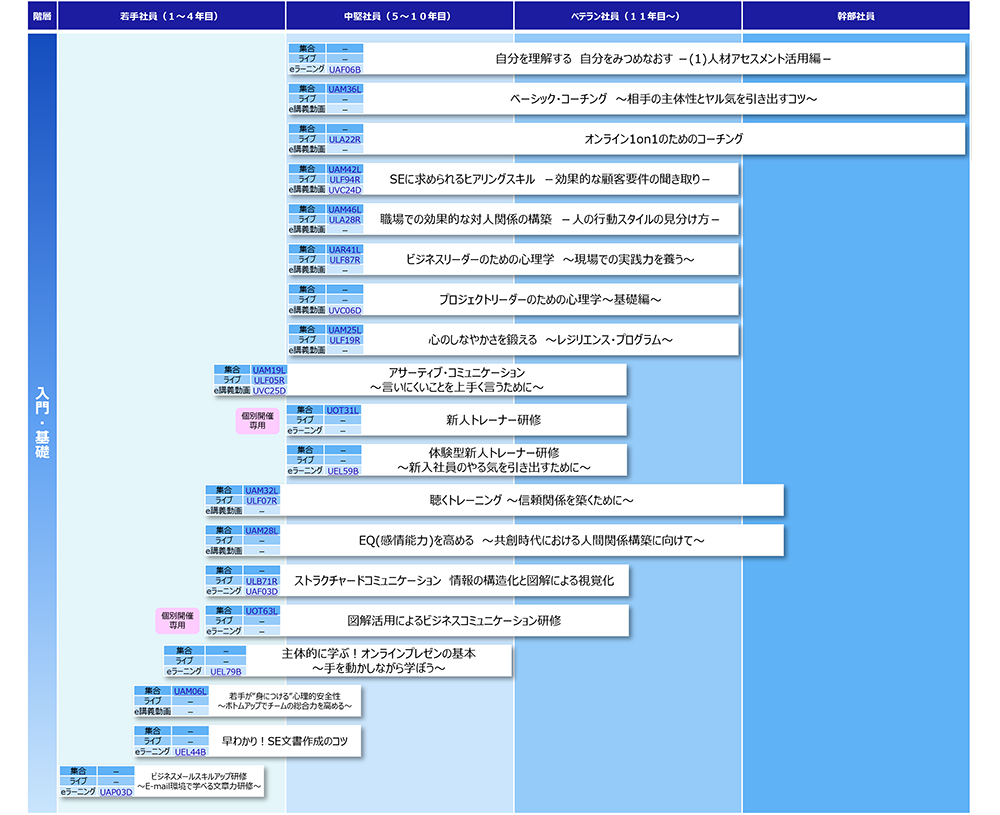Open course code UAF06B e-learning link
The width and height of the screenshot is (1000, 815).
pos(344,69)
